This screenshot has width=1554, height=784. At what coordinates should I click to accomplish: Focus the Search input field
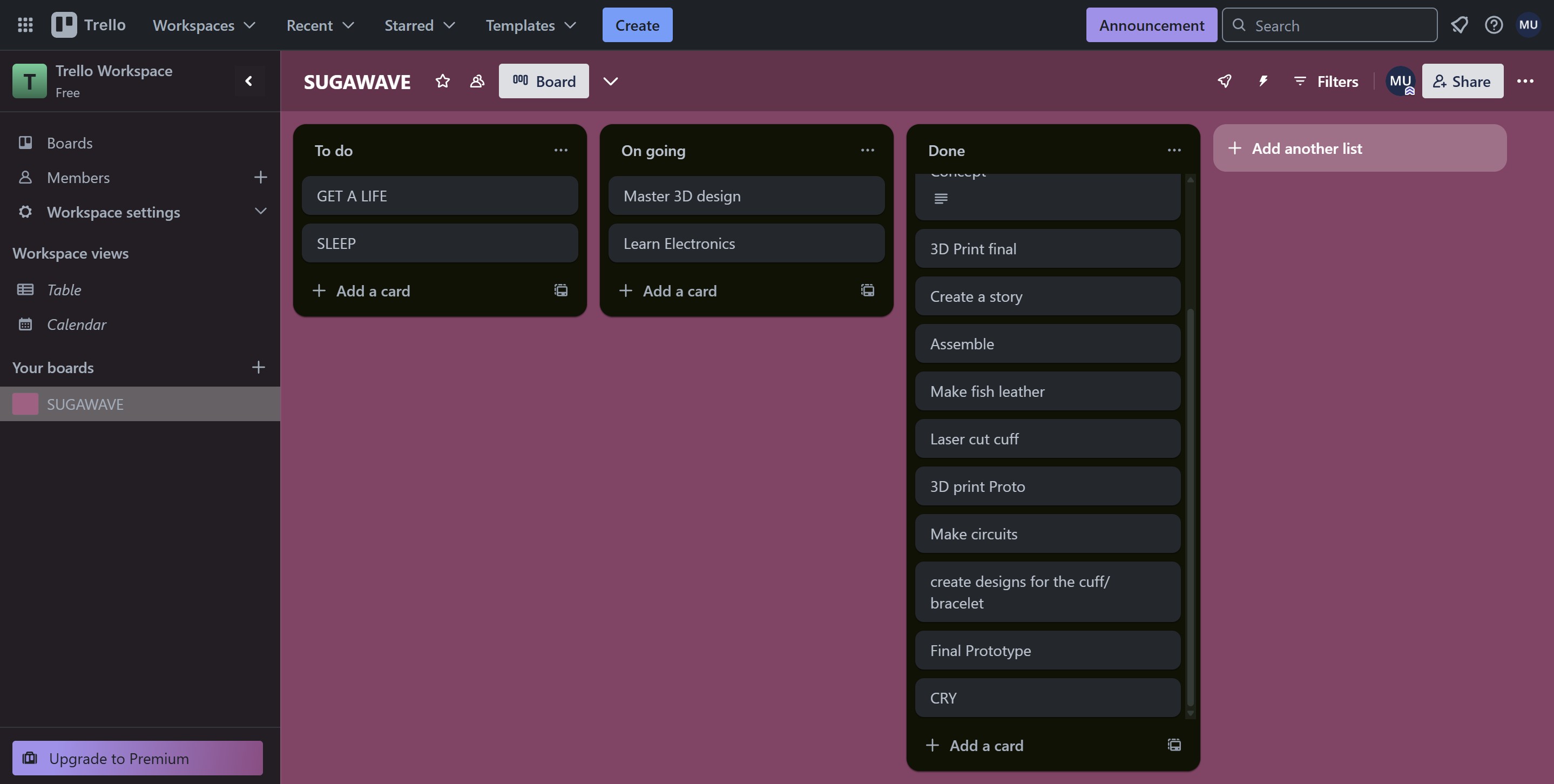point(1329,25)
